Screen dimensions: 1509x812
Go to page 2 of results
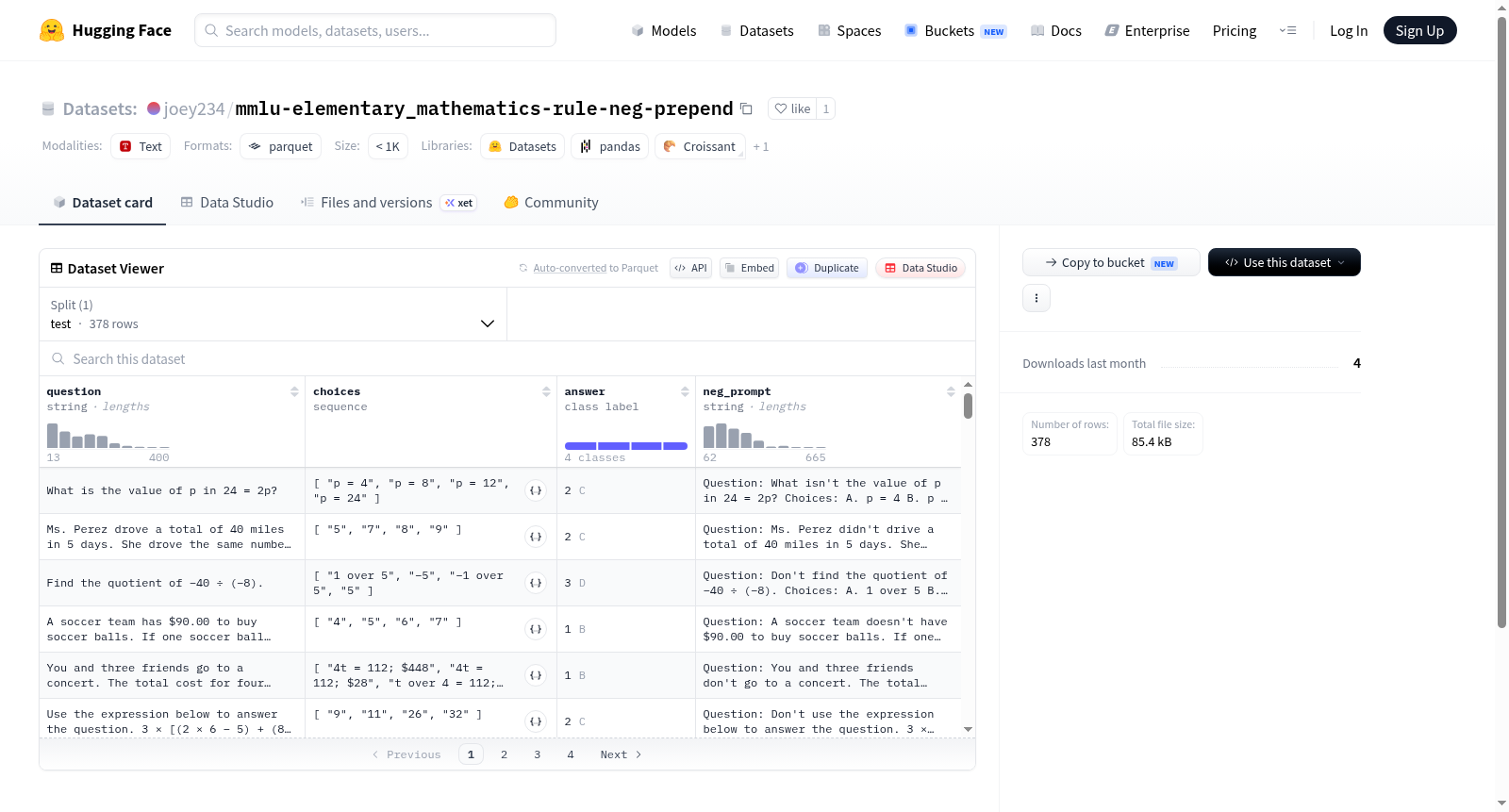(504, 754)
